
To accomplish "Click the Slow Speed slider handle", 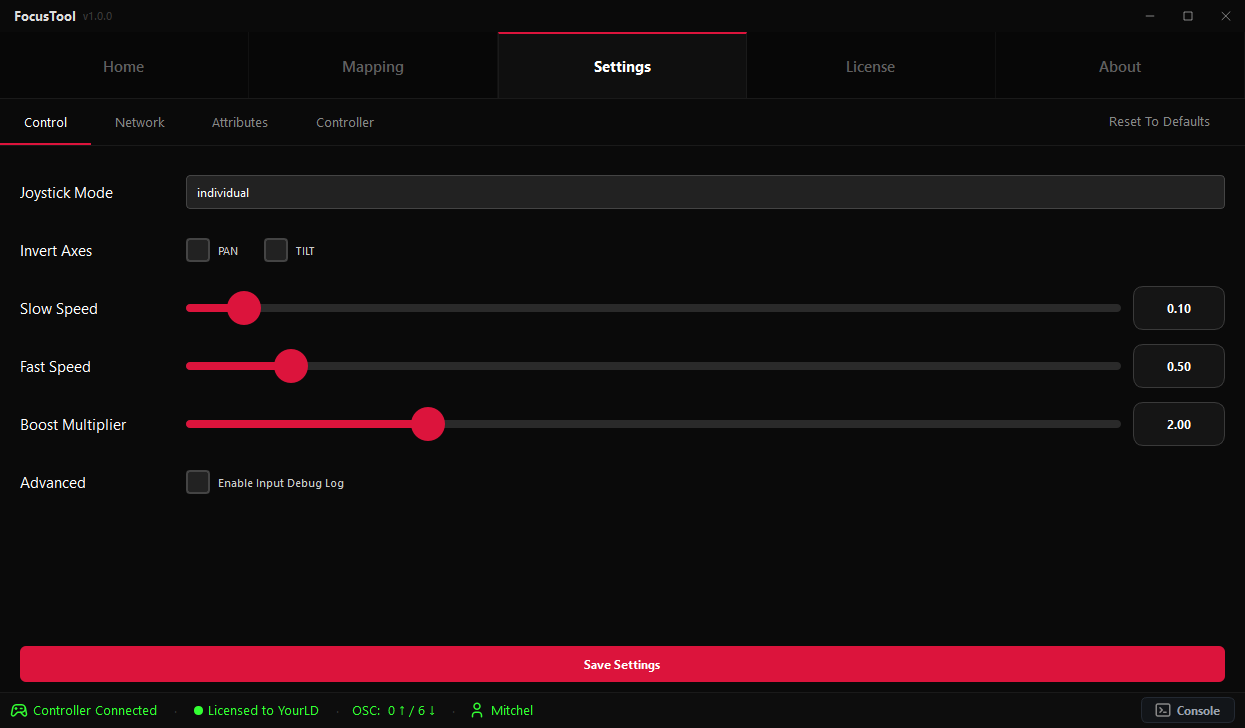I will 244,308.
